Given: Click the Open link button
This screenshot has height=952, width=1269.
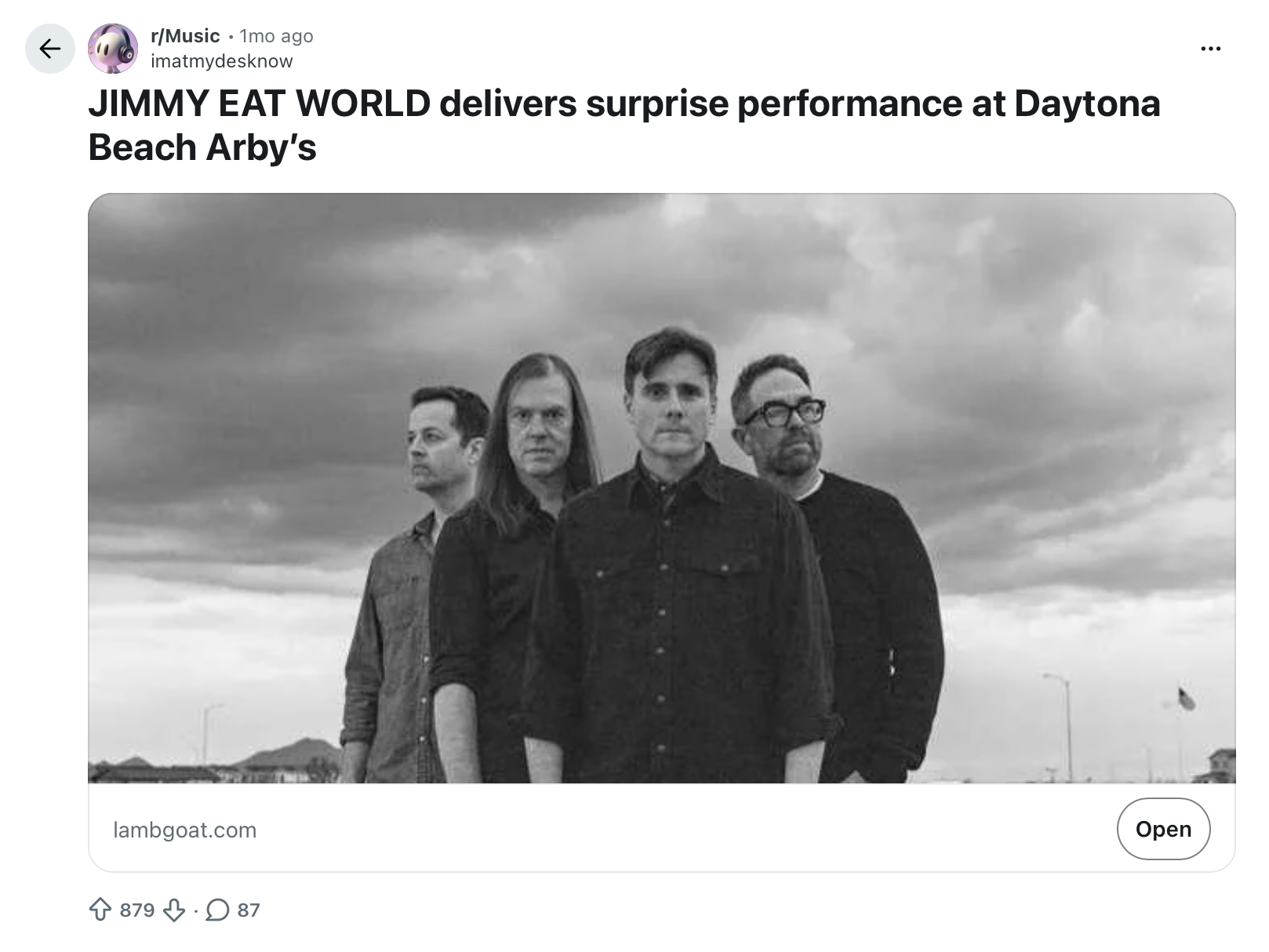Looking at the screenshot, I should pos(1163,829).
